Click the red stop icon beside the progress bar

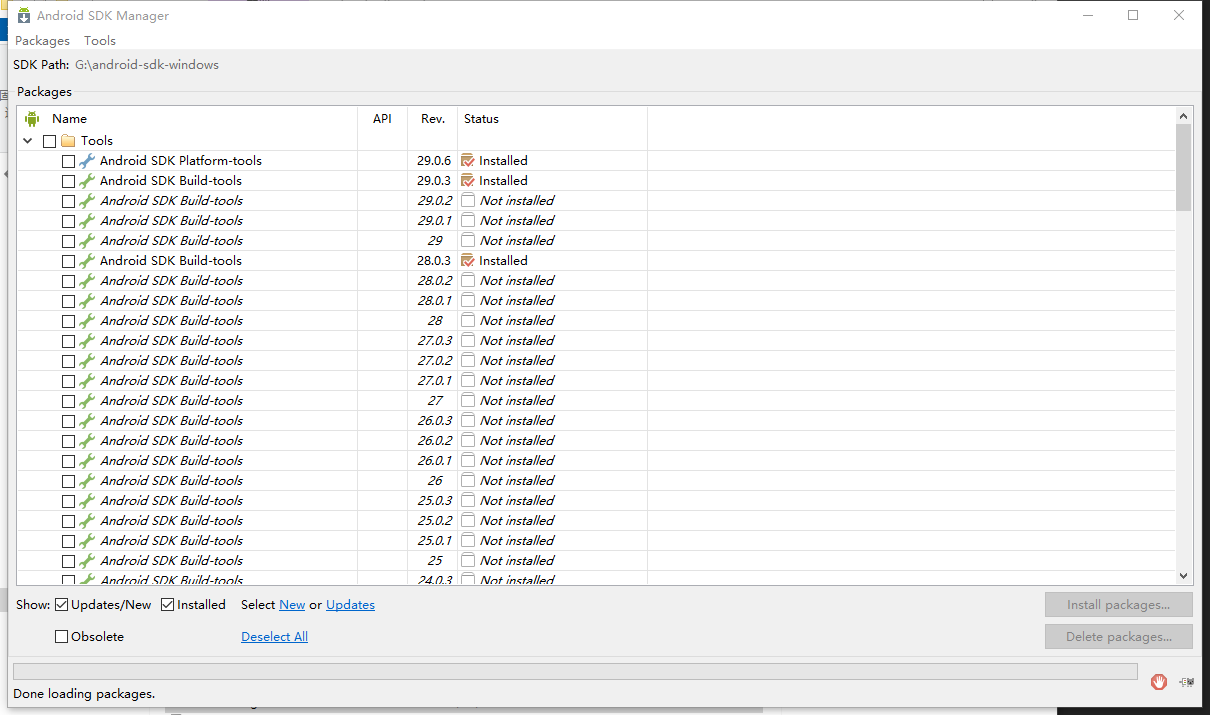(1159, 682)
